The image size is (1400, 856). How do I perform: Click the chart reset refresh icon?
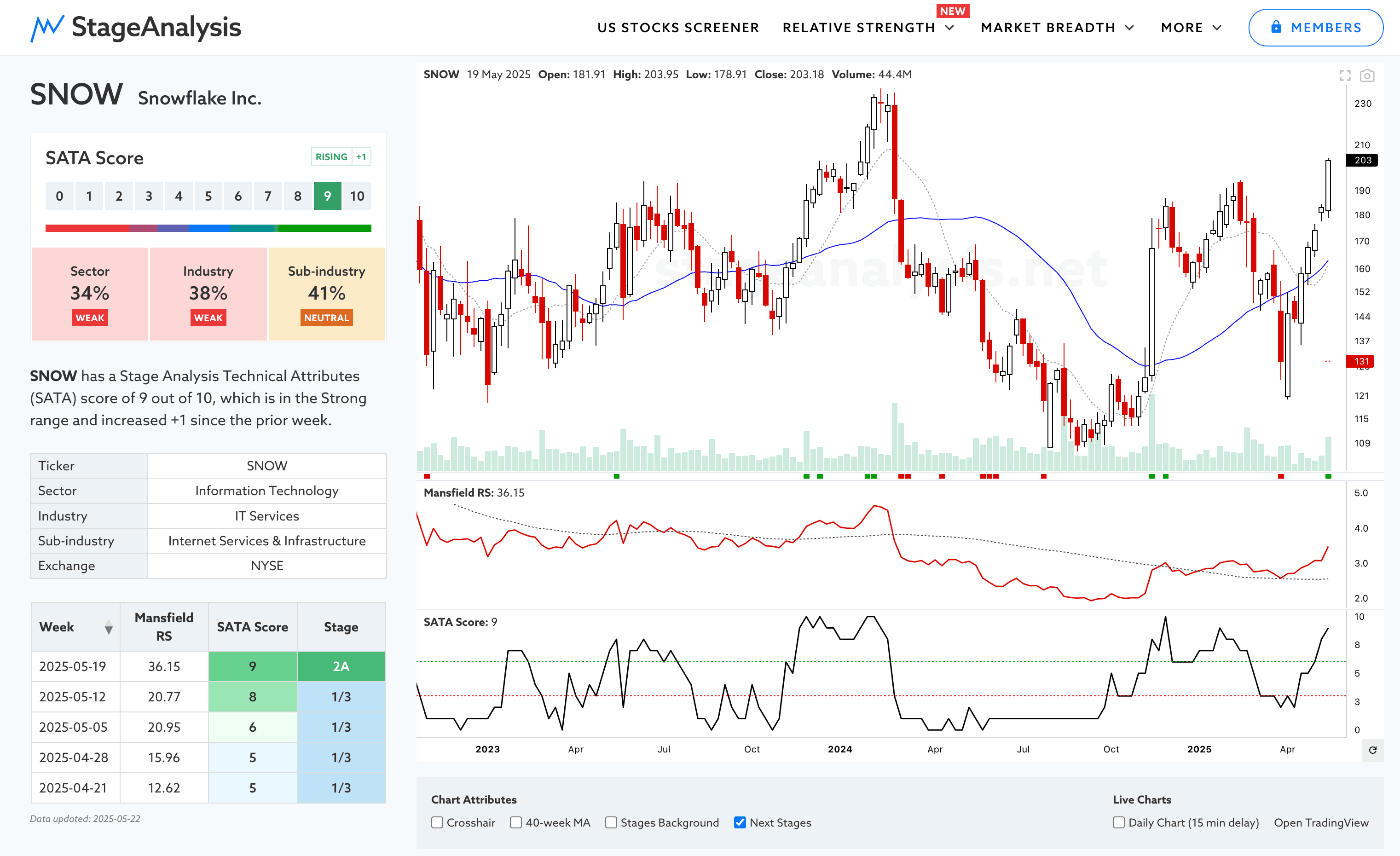[x=1373, y=750]
